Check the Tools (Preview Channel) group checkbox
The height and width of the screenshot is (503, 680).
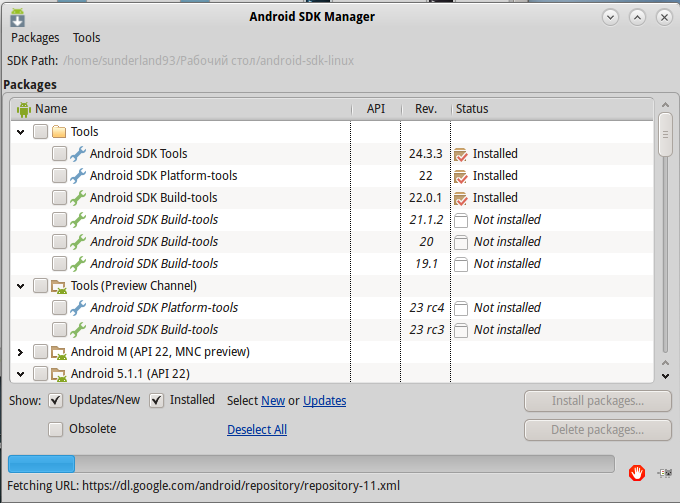pos(40,286)
